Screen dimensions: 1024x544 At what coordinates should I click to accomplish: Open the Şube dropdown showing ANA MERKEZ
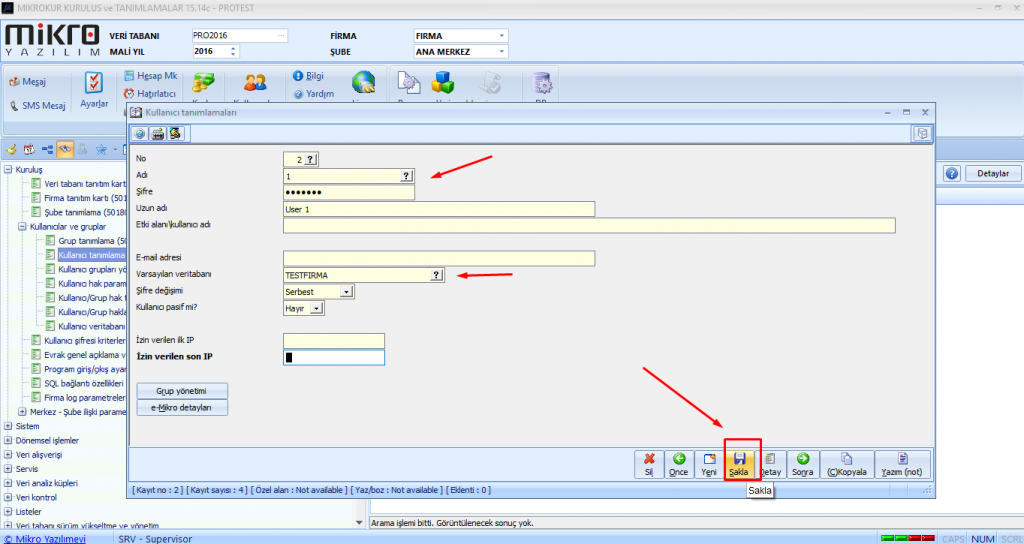point(501,52)
